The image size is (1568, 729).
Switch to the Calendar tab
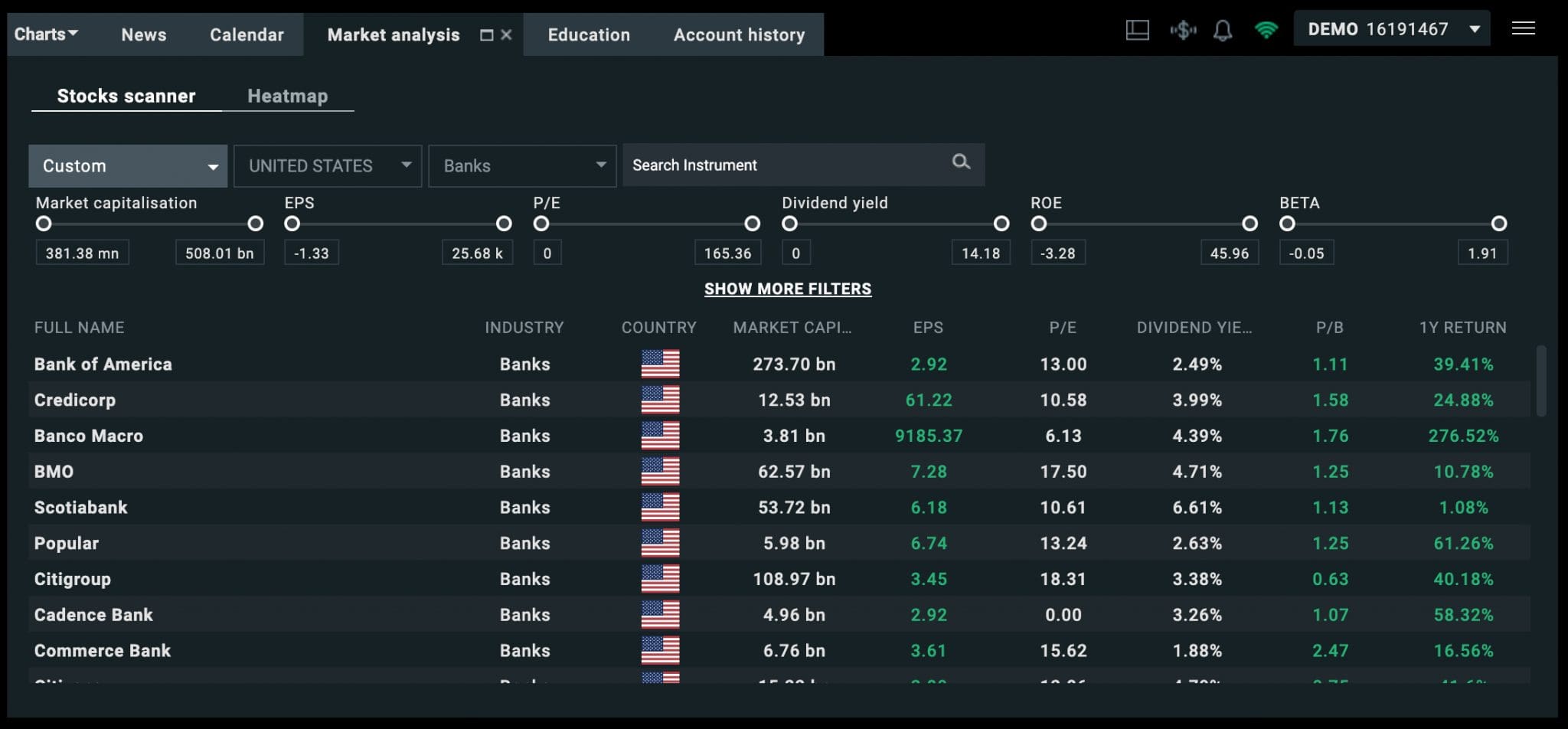(247, 34)
